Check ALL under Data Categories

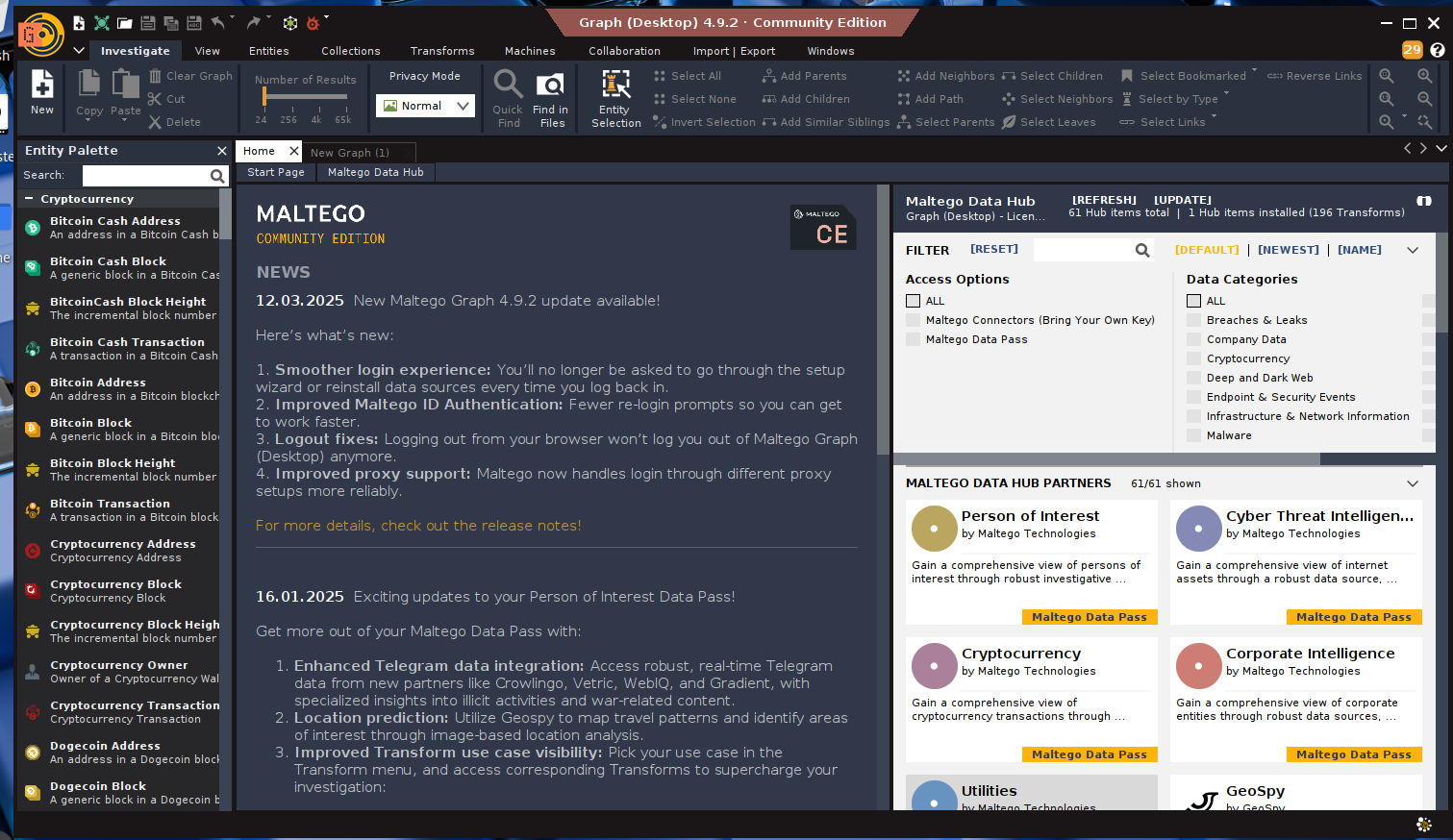(x=1194, y=301)
